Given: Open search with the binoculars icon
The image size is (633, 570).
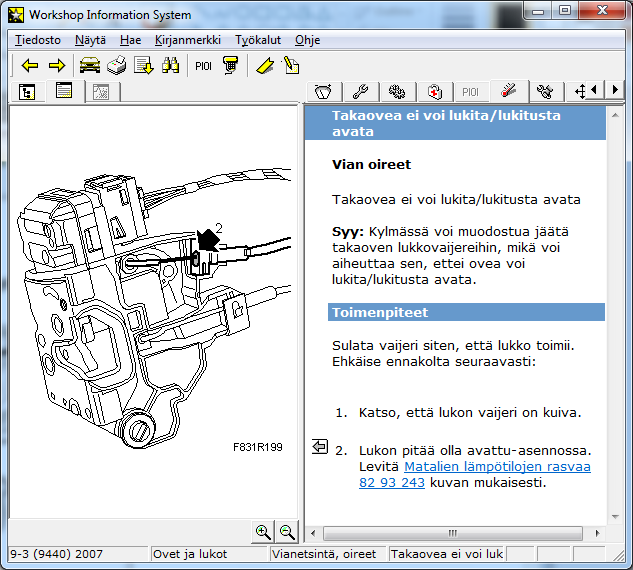Looking at the screenshot, I should (x=170, y=65).
